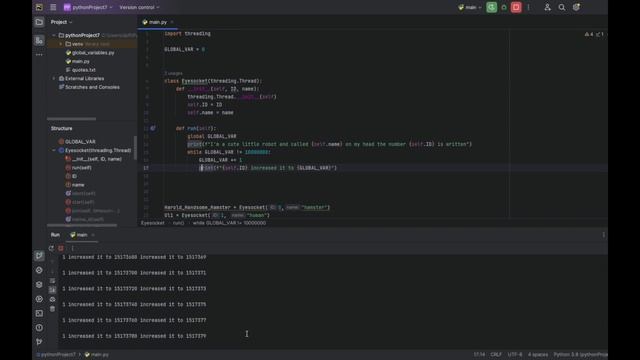This screenshot has width=640, height=360.
Task: Select Scratches and Consoles node
Action: (x=89, y=87)
